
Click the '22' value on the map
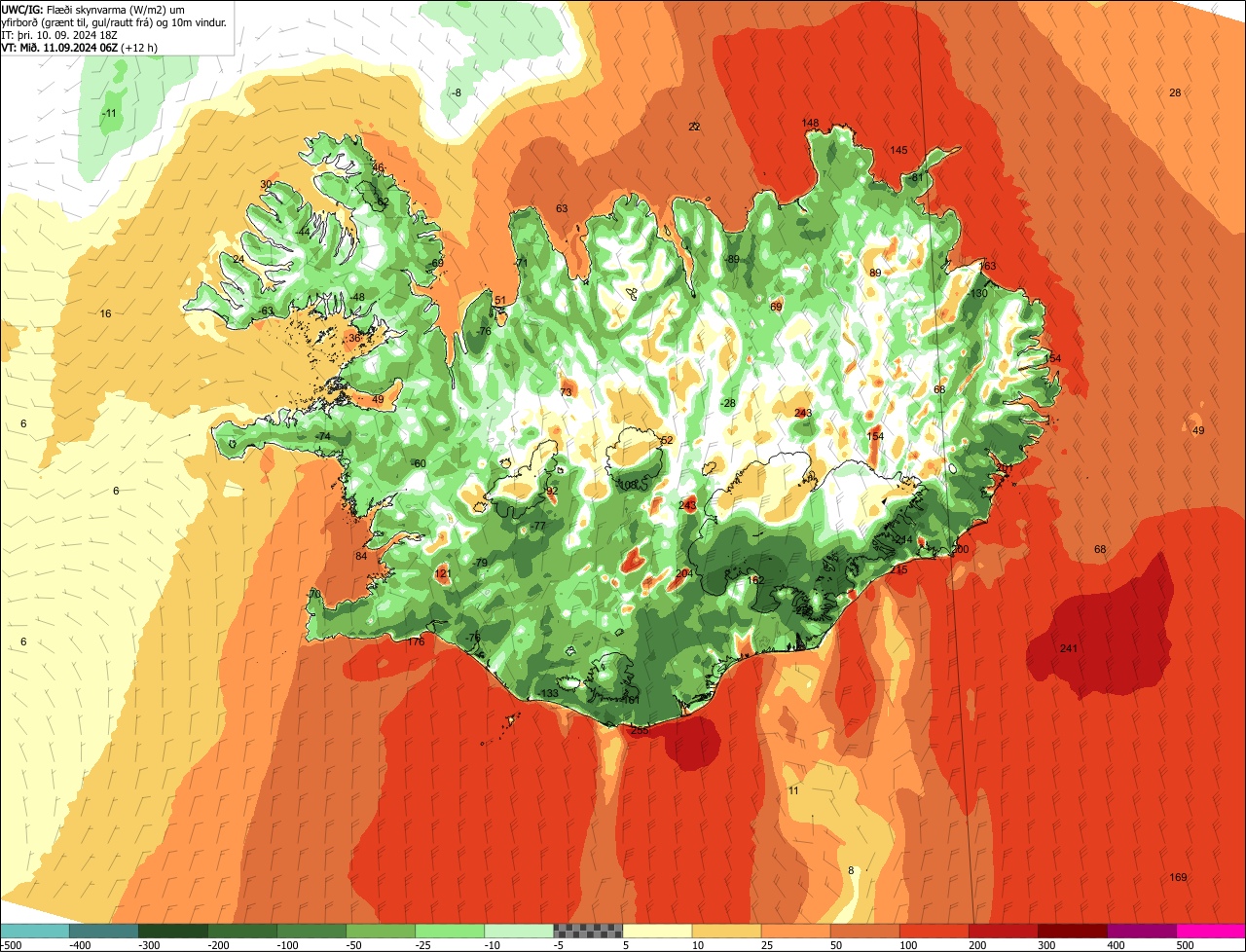(x=694, y=127)
